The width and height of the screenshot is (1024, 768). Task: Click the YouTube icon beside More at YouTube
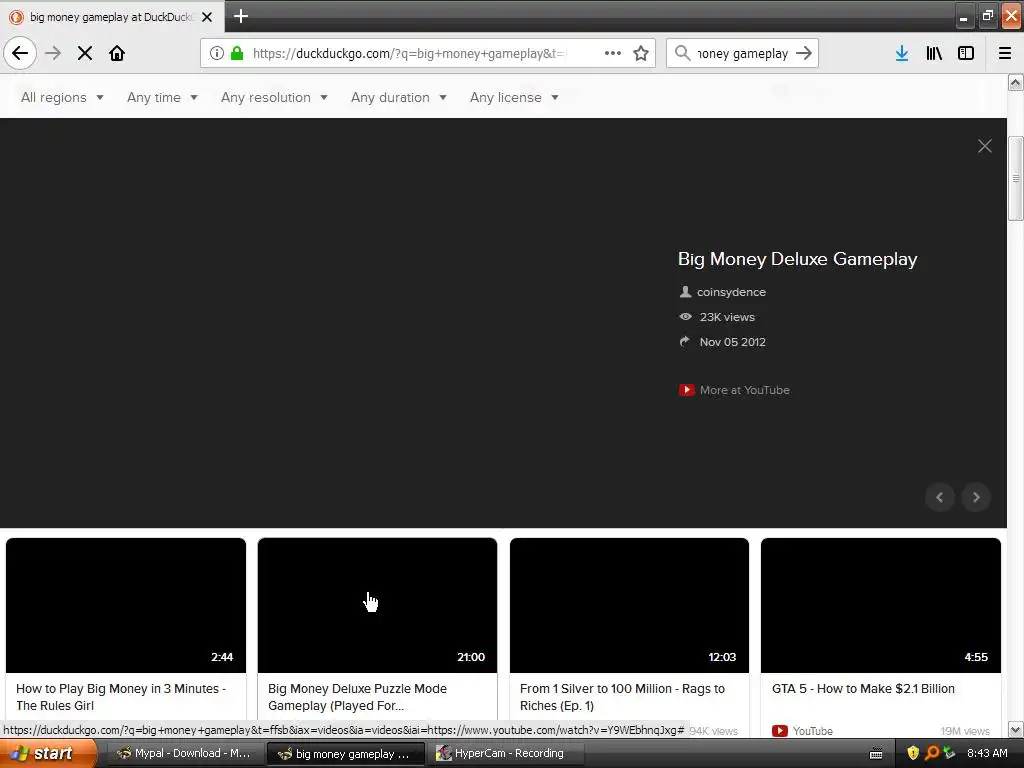[686, 390]
